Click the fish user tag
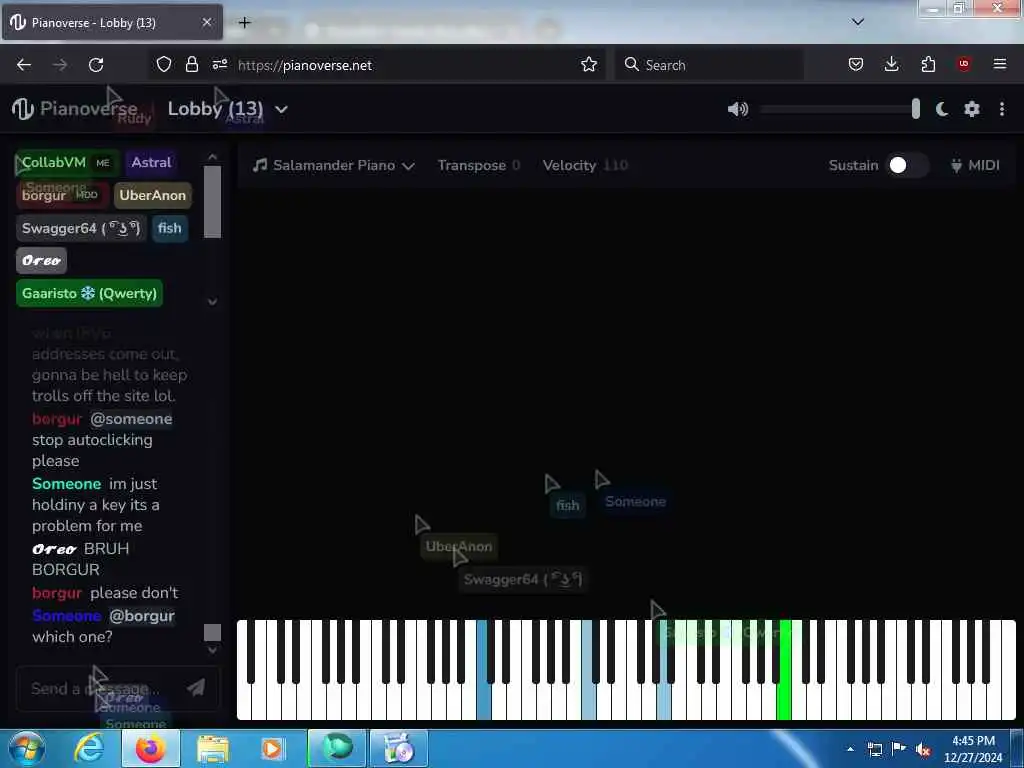1024x768 pixels. [x=170, y=228]
